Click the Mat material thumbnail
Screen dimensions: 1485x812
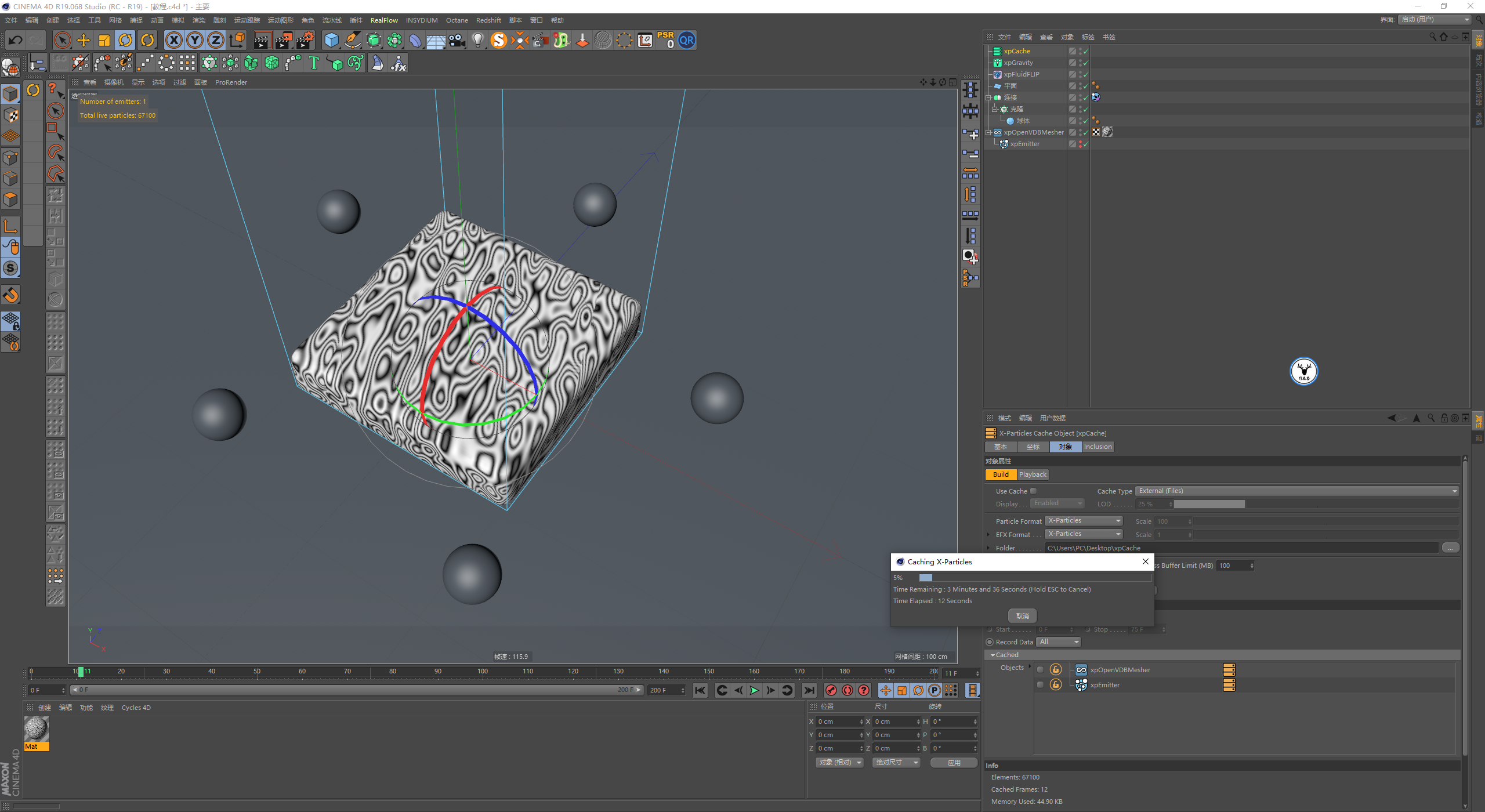tap(36, 730)
